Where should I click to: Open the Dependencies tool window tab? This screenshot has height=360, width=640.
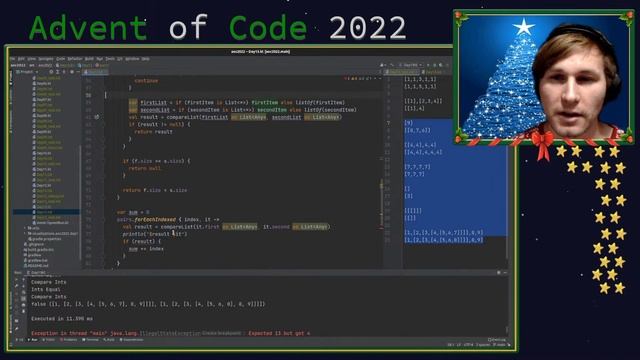[131, 340]
